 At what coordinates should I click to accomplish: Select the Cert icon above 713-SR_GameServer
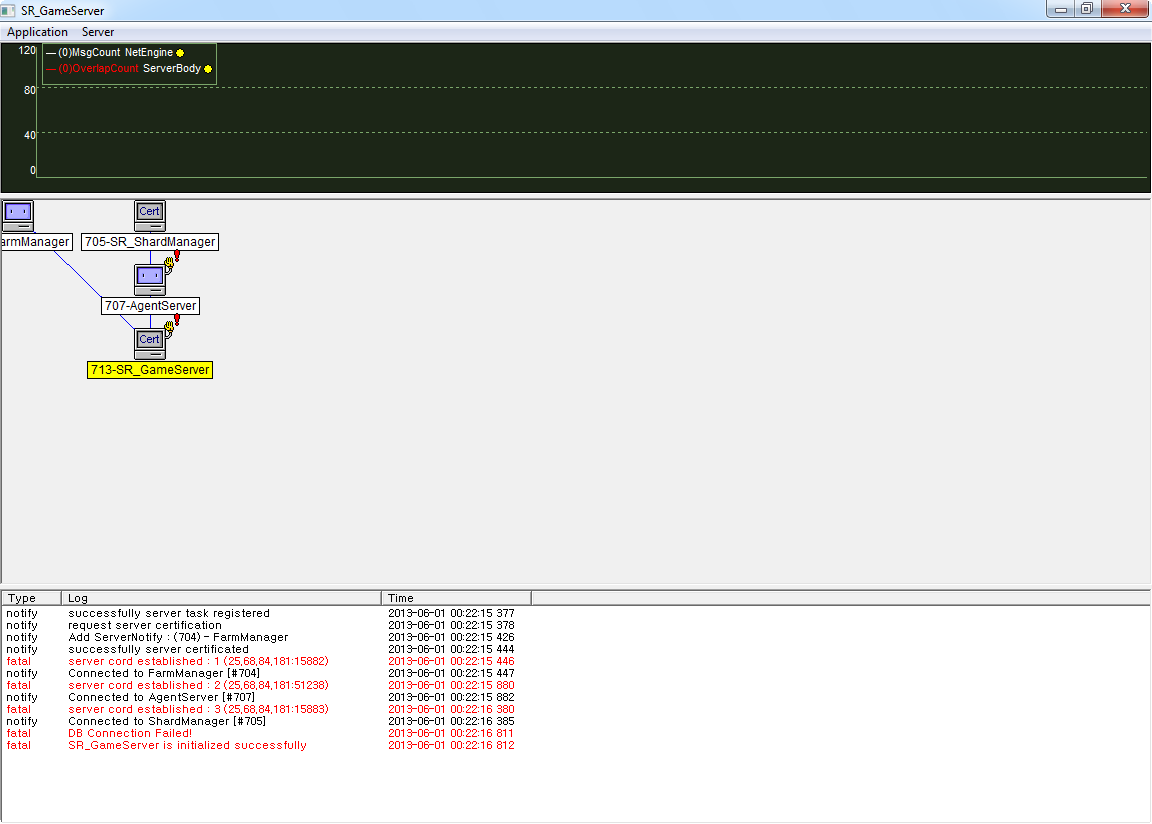(150, 342)
